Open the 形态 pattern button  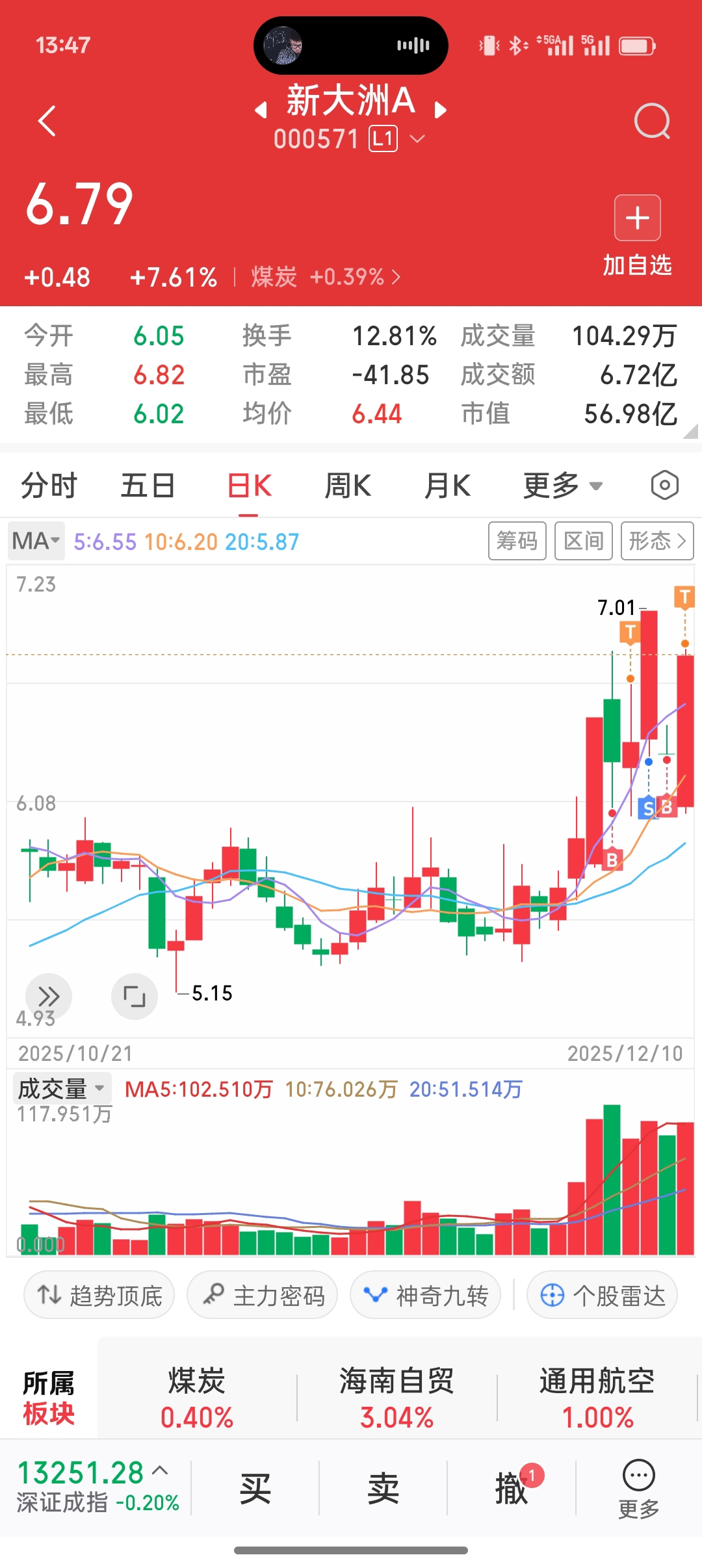(657, 541)
